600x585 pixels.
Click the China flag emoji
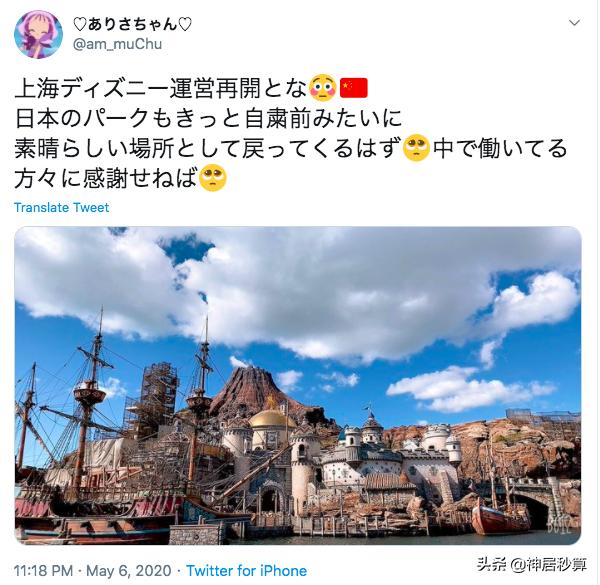point(354,88)
